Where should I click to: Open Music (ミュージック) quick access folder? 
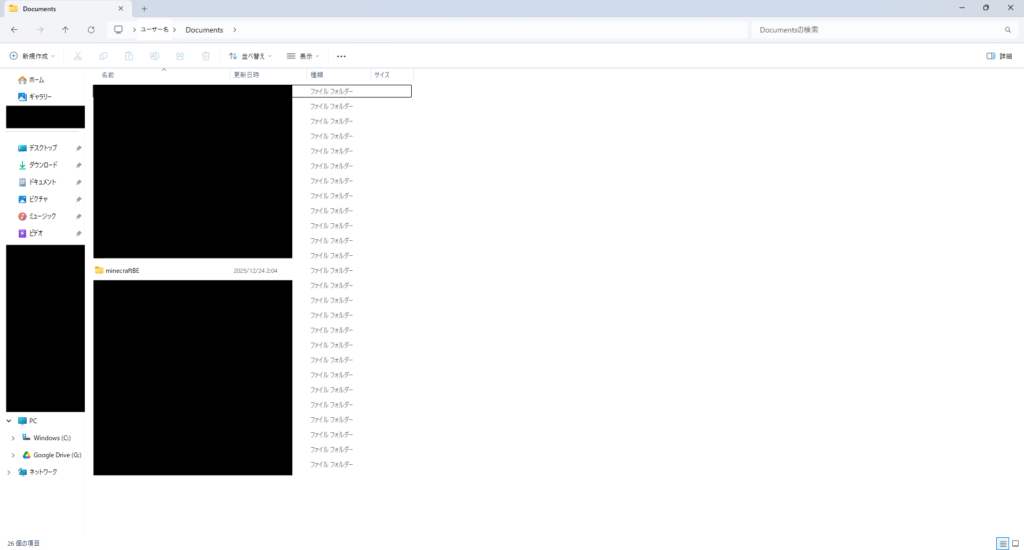pos(42,216)
